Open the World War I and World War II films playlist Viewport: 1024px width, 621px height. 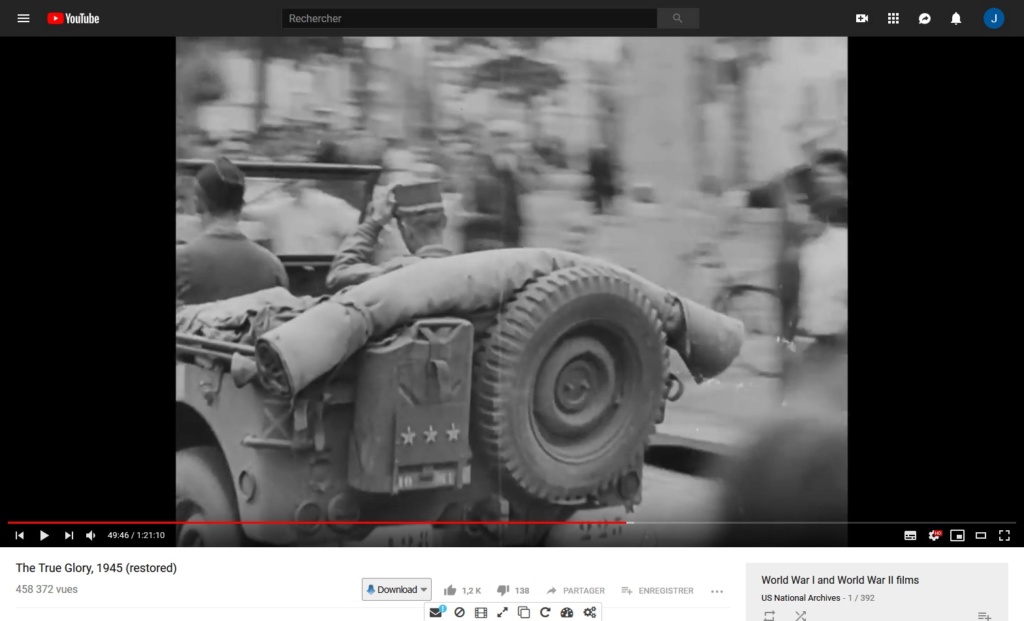pos(840,580)
